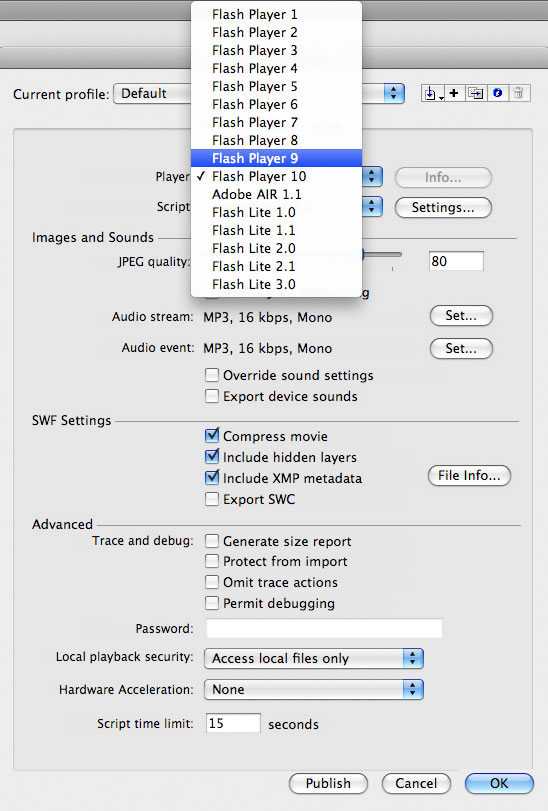
Task: Choose Adobe AIR 1.1 option
Action: pos(276,194)
